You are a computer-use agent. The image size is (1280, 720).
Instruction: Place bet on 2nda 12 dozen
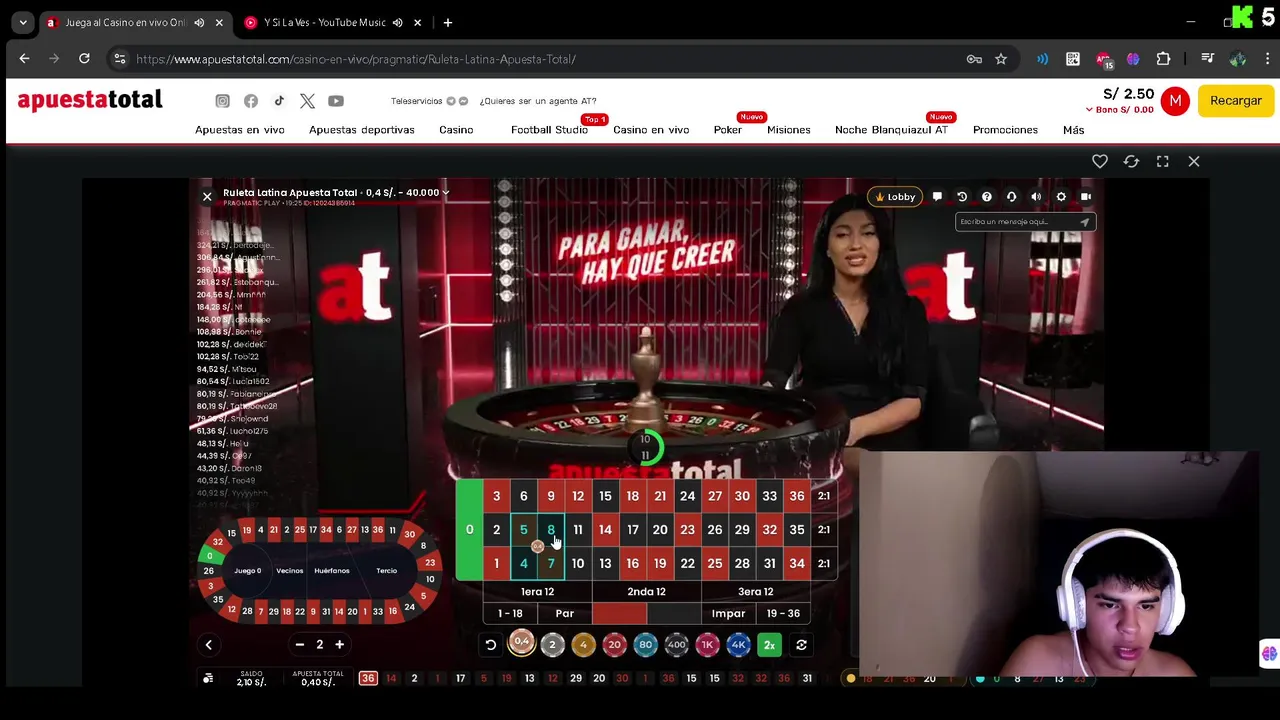tap(646, 592)
